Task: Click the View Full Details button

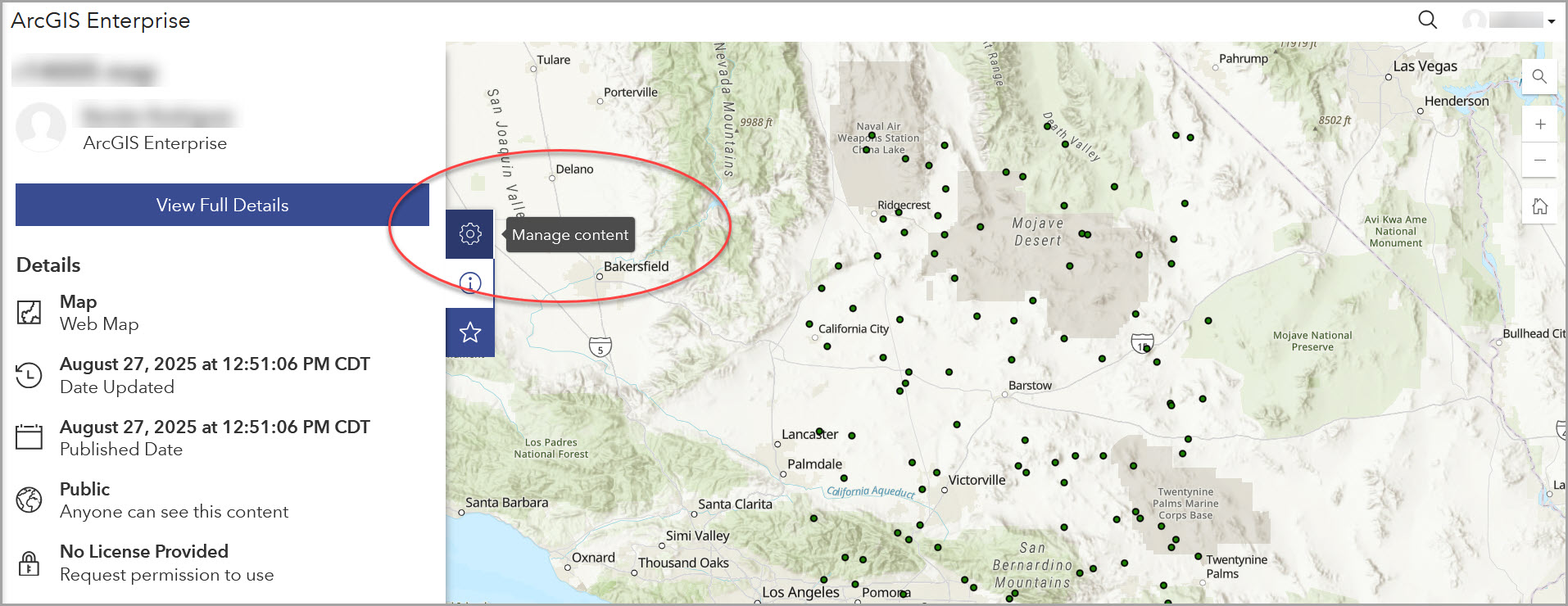Action: (x=222, y=205)
